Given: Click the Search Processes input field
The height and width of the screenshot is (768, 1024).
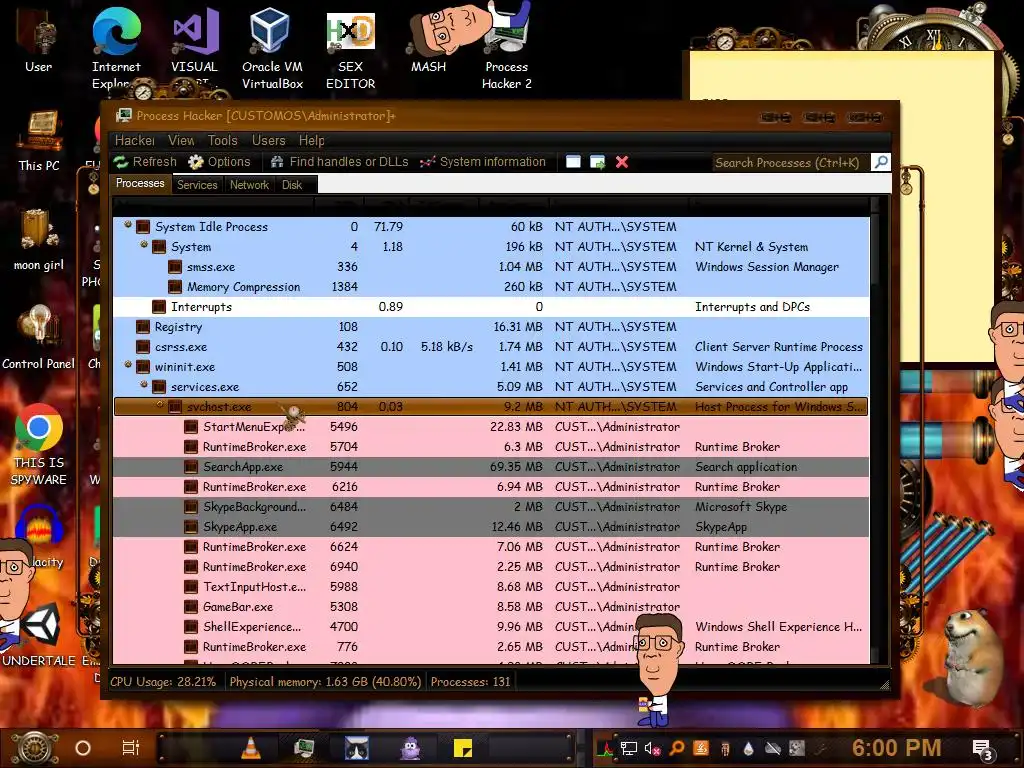Looking at the screenshot, I should pyautogui.click(x=790, y=163).
